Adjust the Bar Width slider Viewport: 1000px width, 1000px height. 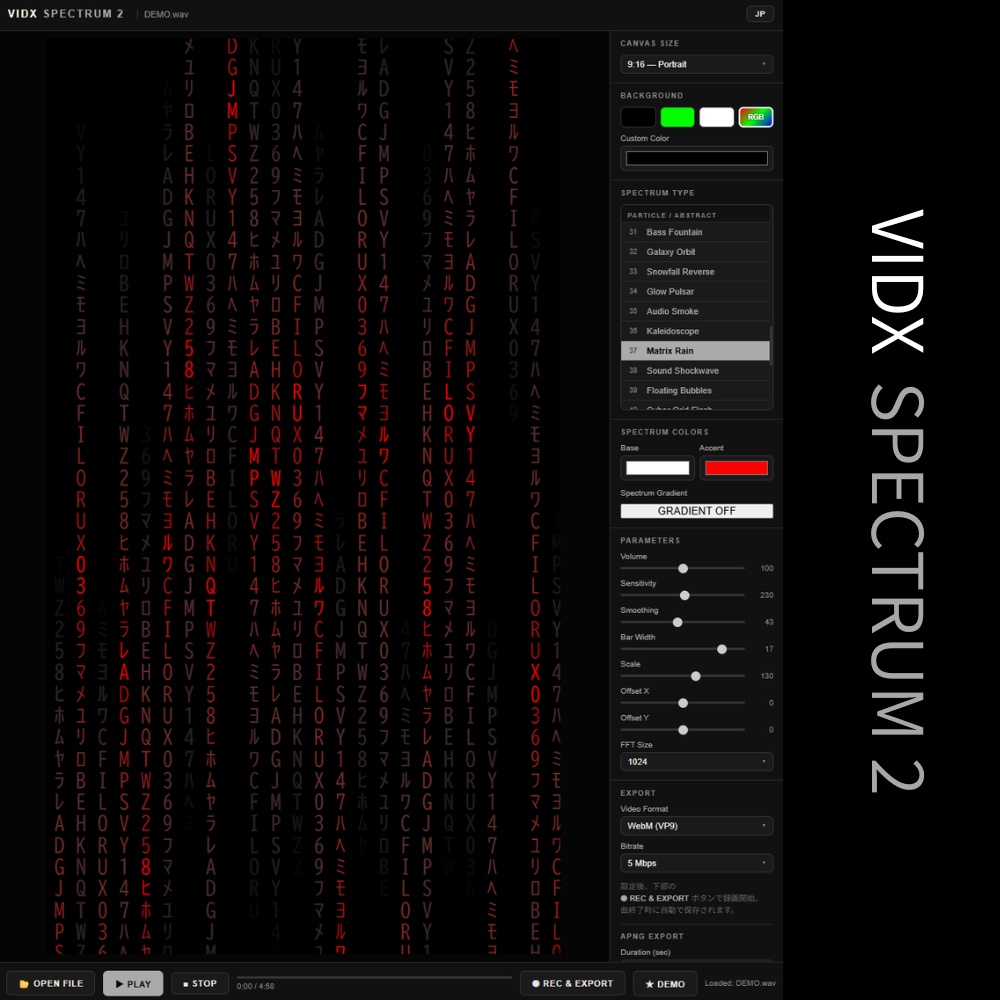(682, 649)
